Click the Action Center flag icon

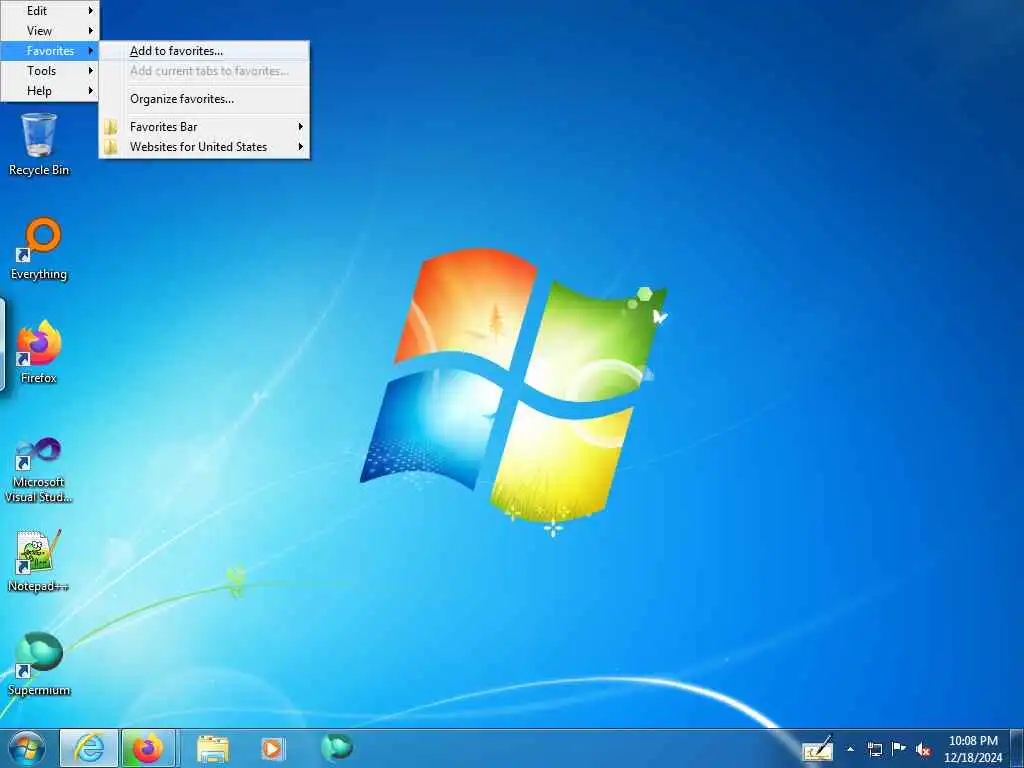[899, 749]
